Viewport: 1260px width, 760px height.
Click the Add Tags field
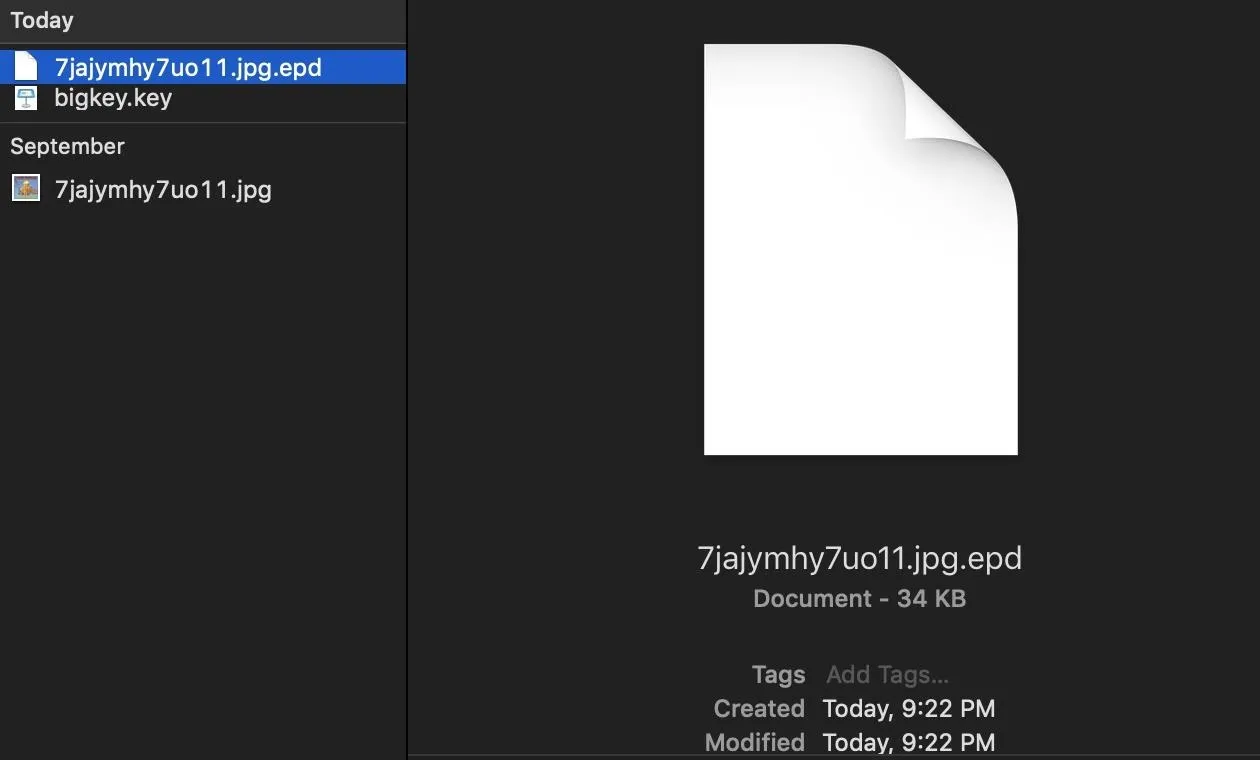pyautogui.click(x=887, y=675)
